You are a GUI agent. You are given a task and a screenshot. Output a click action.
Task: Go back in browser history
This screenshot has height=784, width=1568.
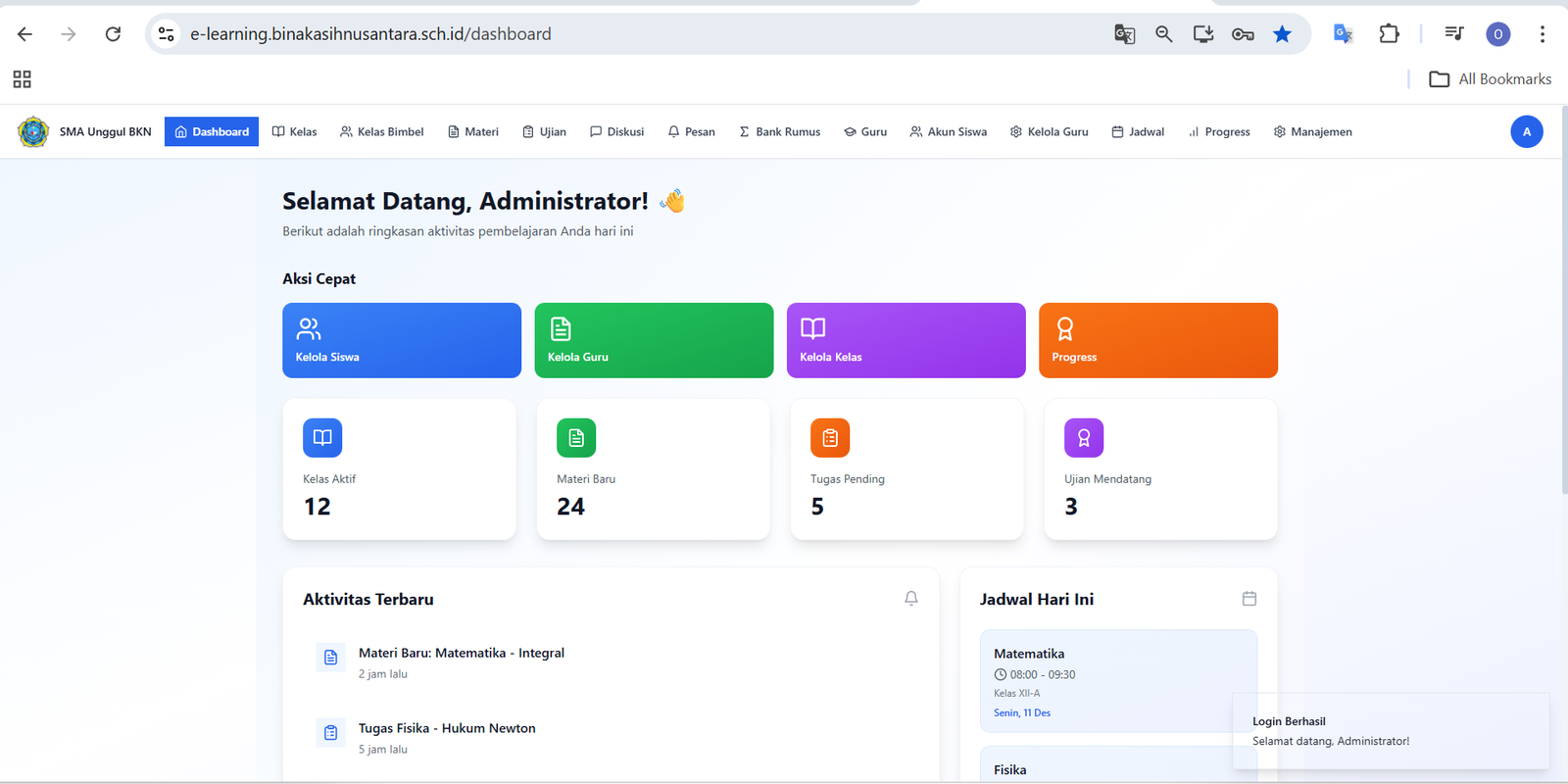(x=25, y=34)
